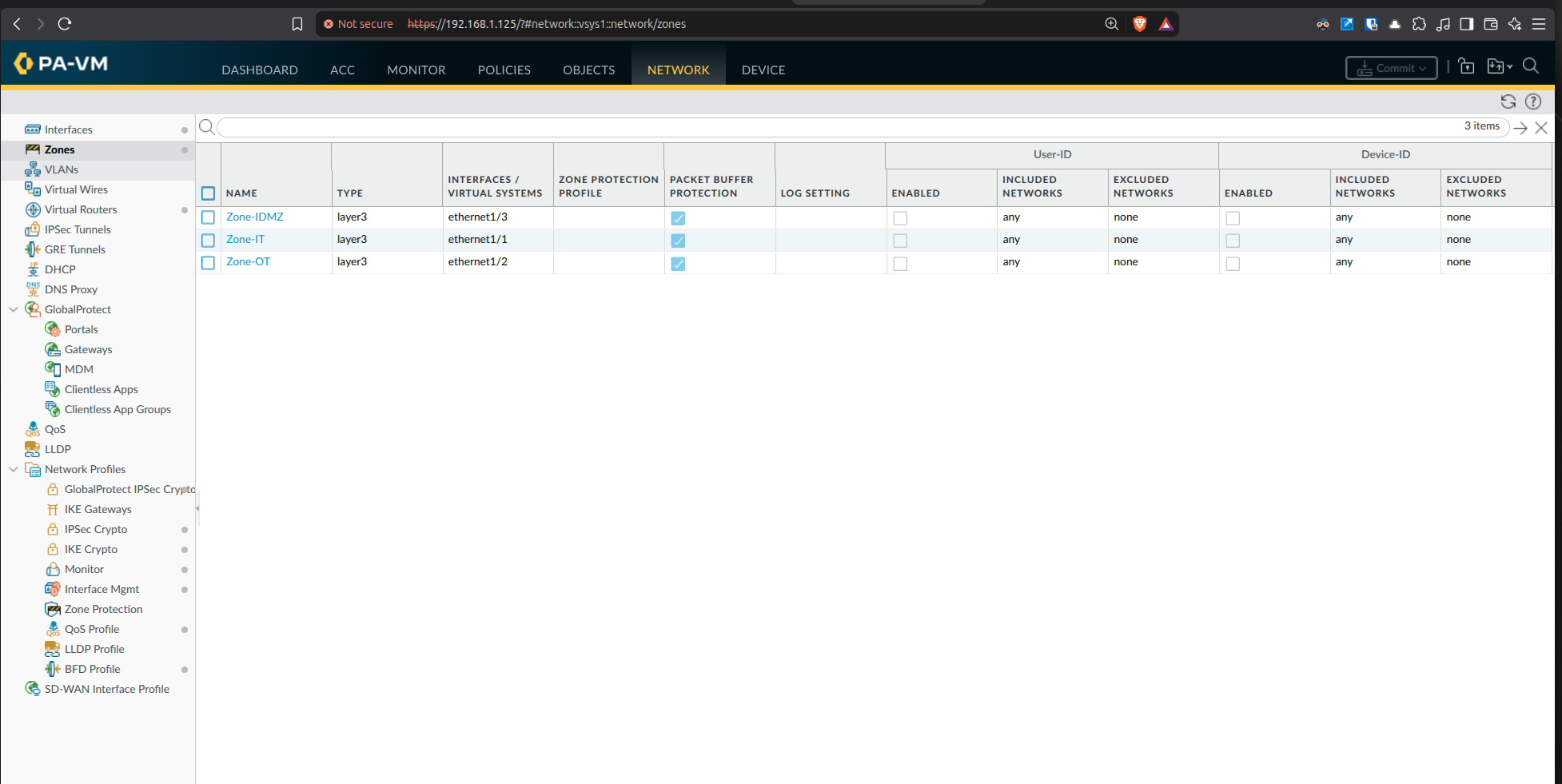Collapse the Network Profiles tree node
Screen dimensions: 1562x784
tap(14, 469)
